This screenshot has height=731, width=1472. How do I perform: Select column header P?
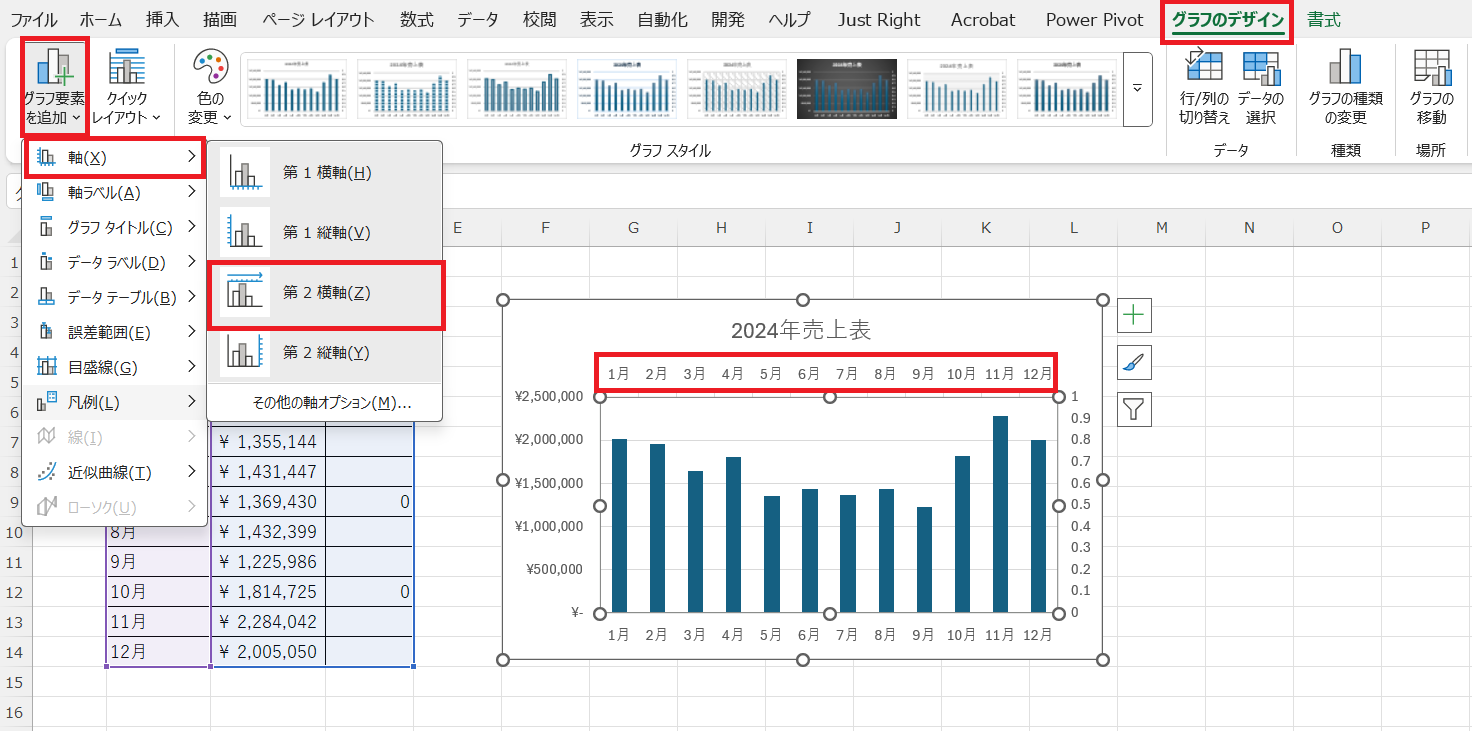1425,228
